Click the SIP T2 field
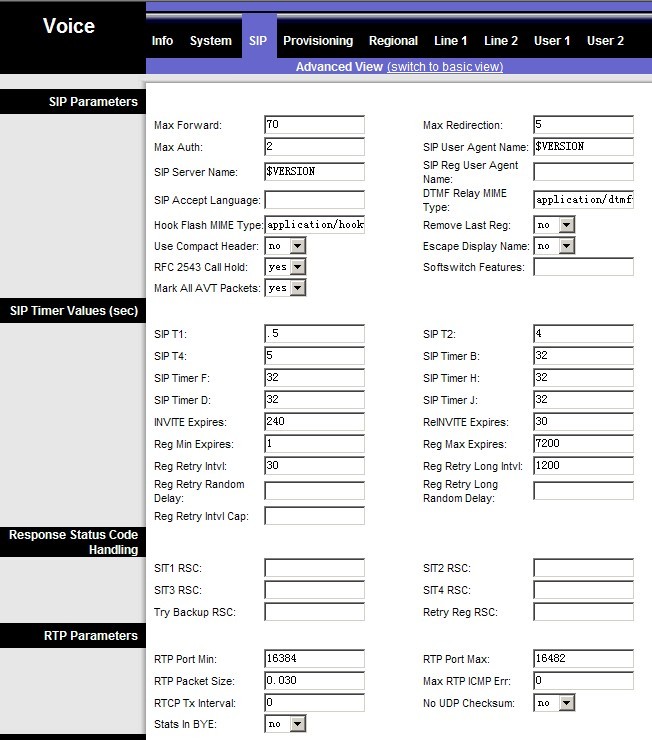The image size is (652, 740). [x=584, y=334]
